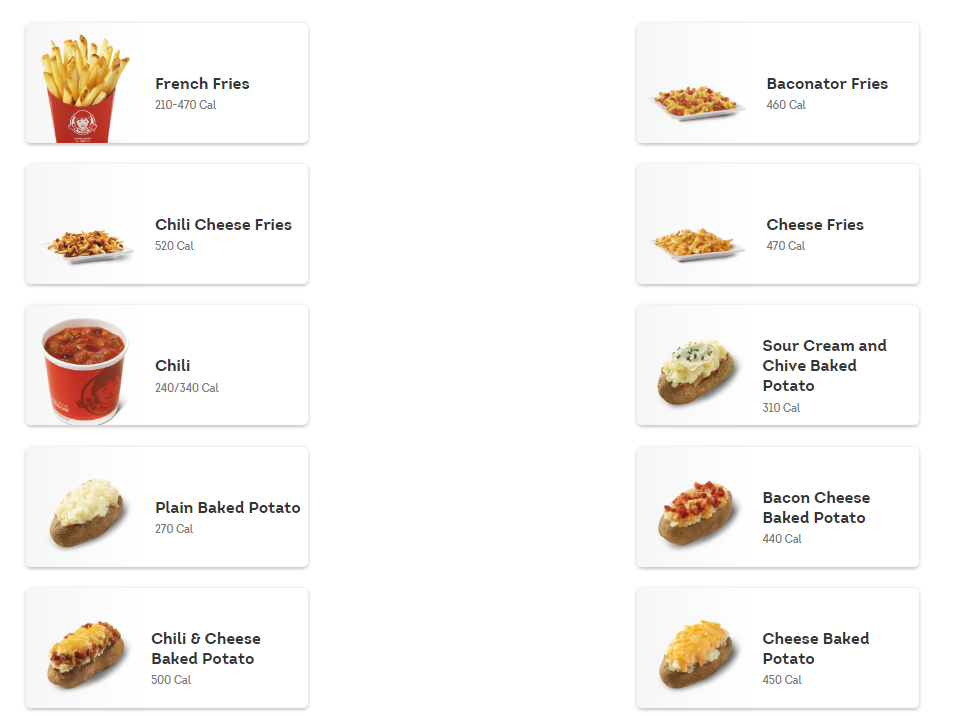
Task: Select the Chili Cheese Fries title
Action: tap(224, 225)
